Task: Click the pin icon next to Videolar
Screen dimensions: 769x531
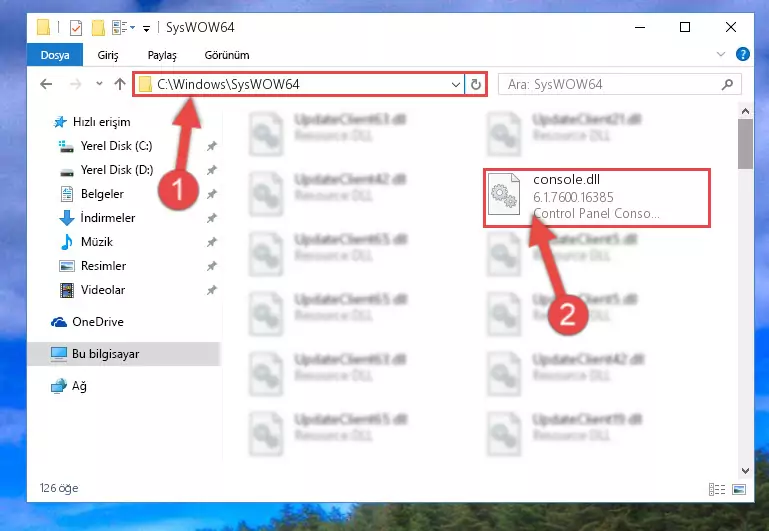Action: pyautogui.click(x=211, y=290)
